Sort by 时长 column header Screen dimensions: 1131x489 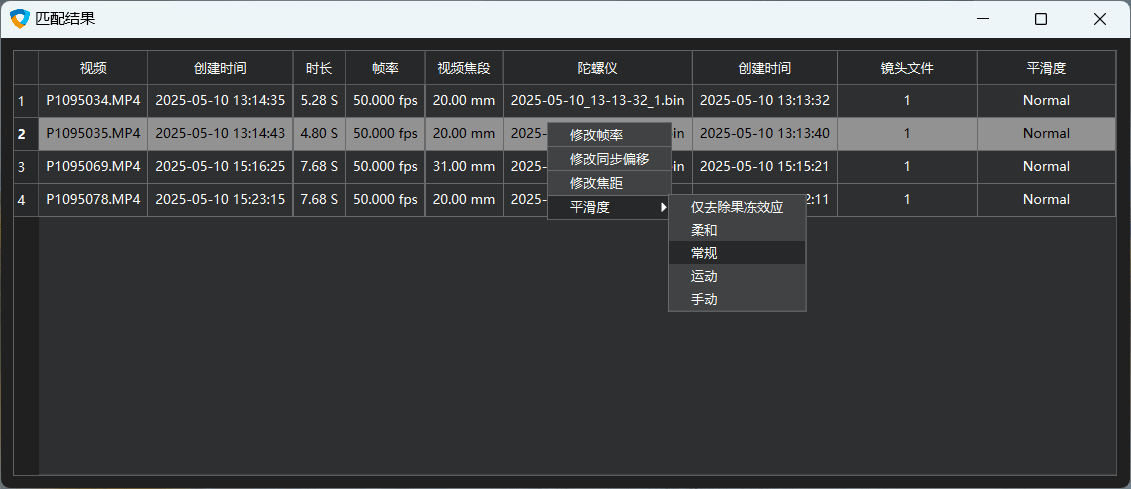point(319,68)
